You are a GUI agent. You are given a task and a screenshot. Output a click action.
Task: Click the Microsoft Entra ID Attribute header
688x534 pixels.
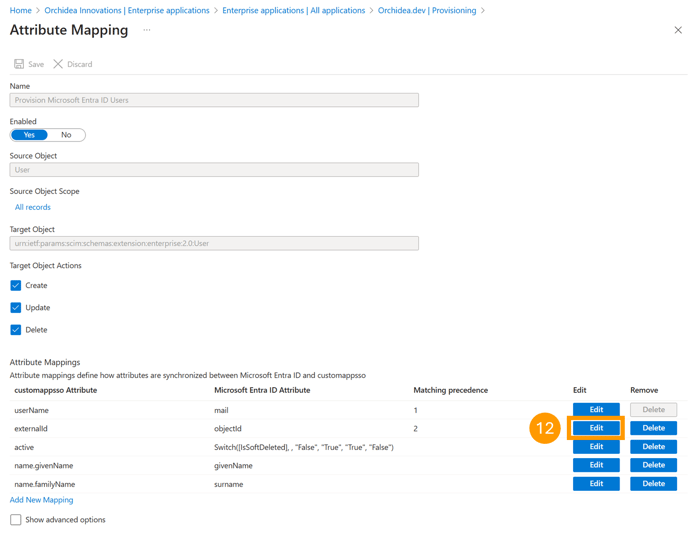262,390
